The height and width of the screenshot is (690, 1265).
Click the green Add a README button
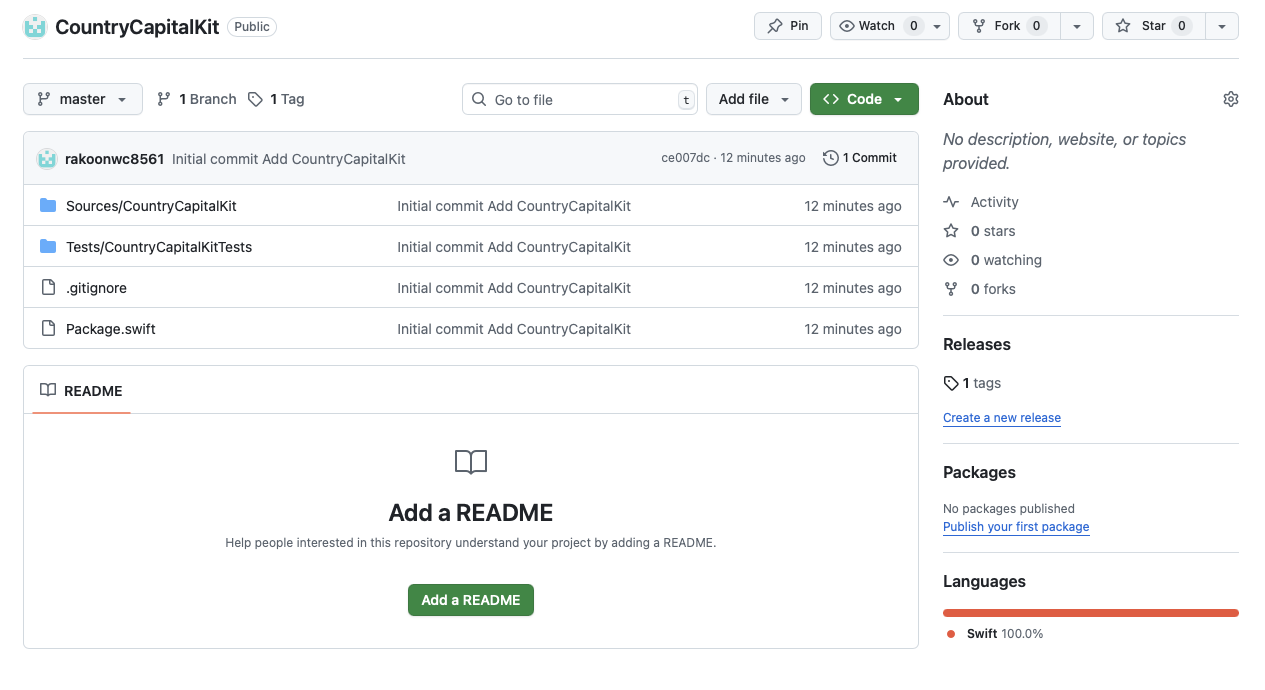(471, 600)
